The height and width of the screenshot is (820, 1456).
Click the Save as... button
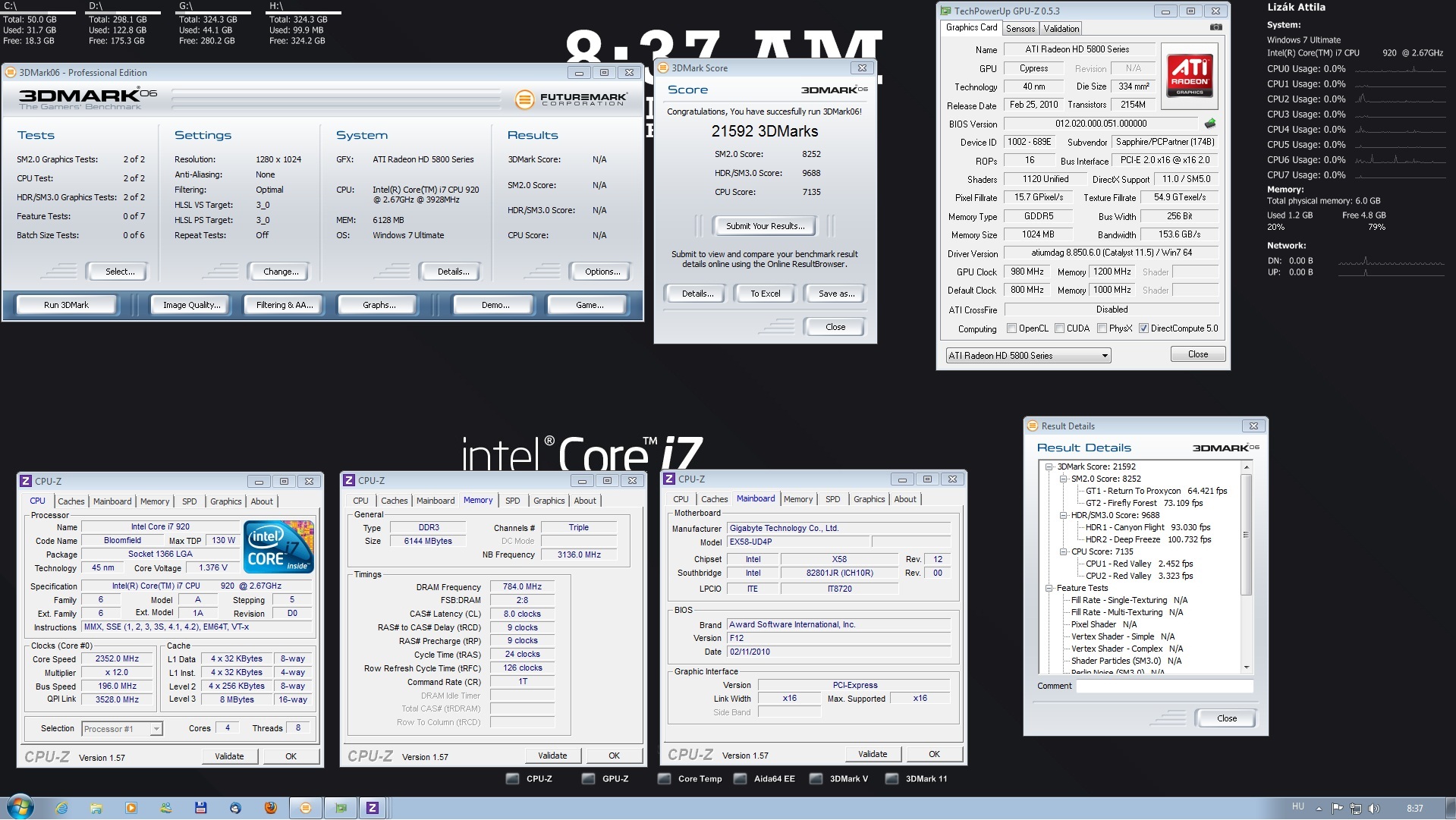836,294
